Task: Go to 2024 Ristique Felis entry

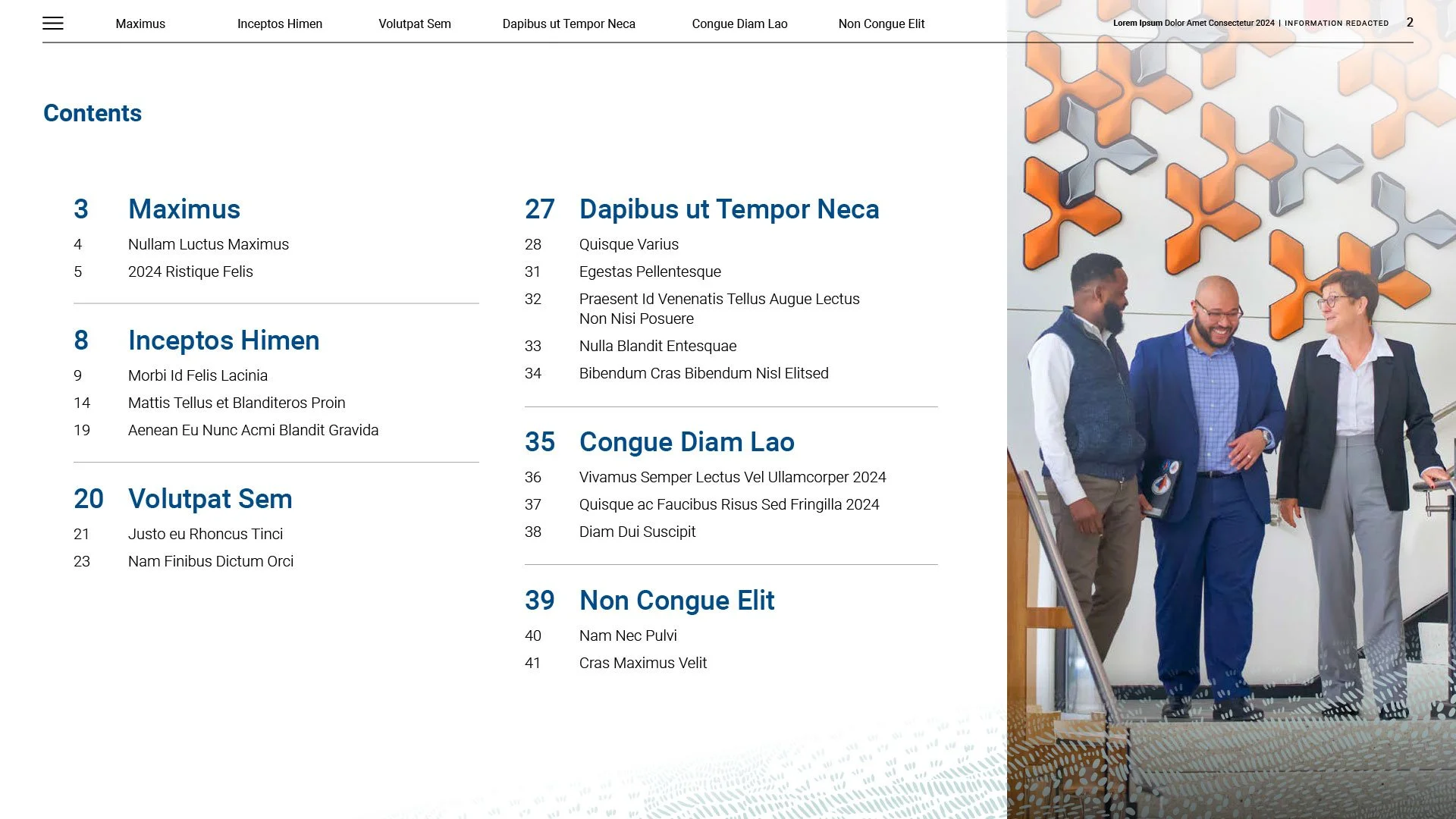Action: [190, 271]
